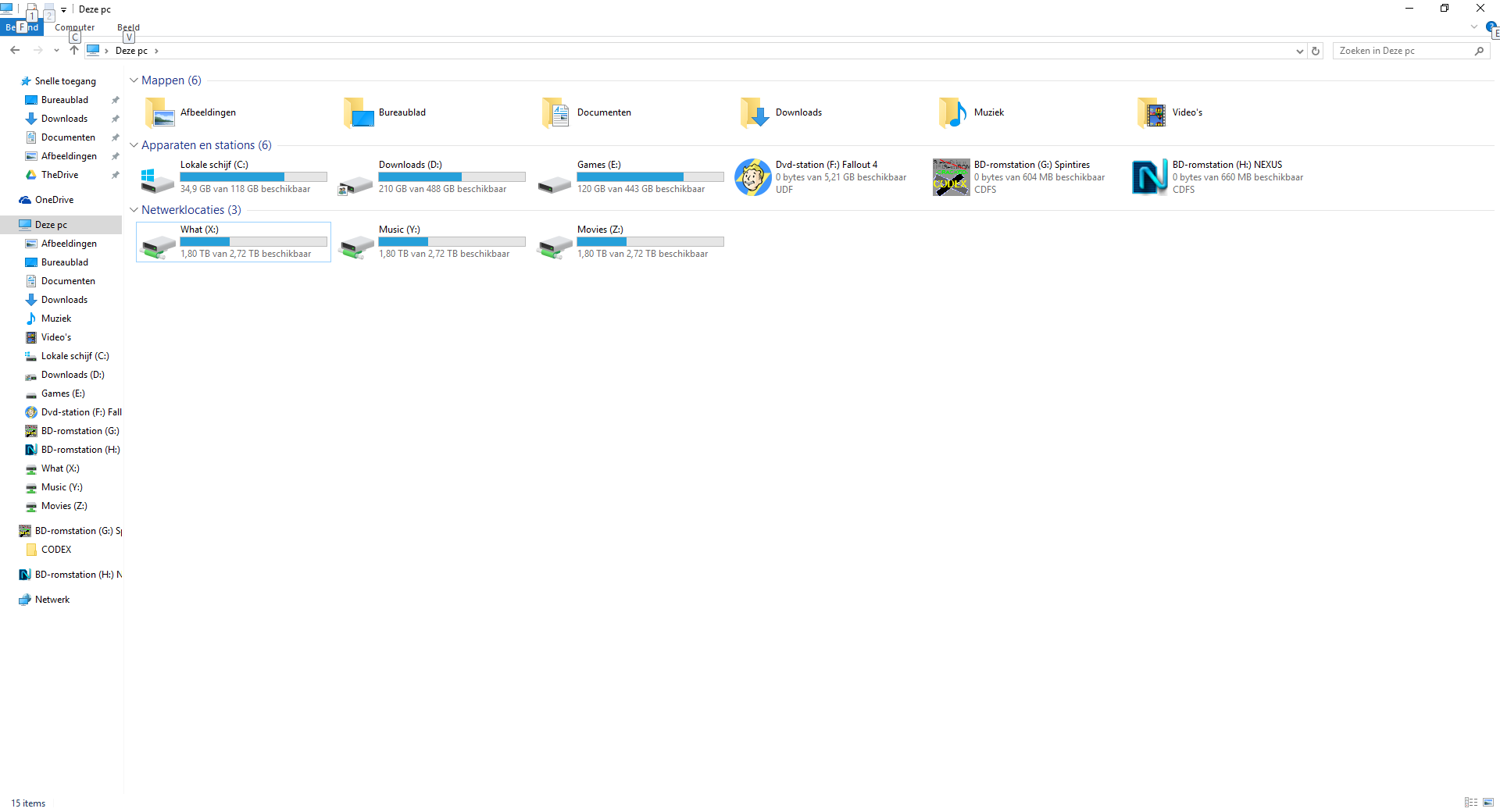1500x812 pixels.
Task: Open the address bar history dropdown
Action: (1299, 51)
